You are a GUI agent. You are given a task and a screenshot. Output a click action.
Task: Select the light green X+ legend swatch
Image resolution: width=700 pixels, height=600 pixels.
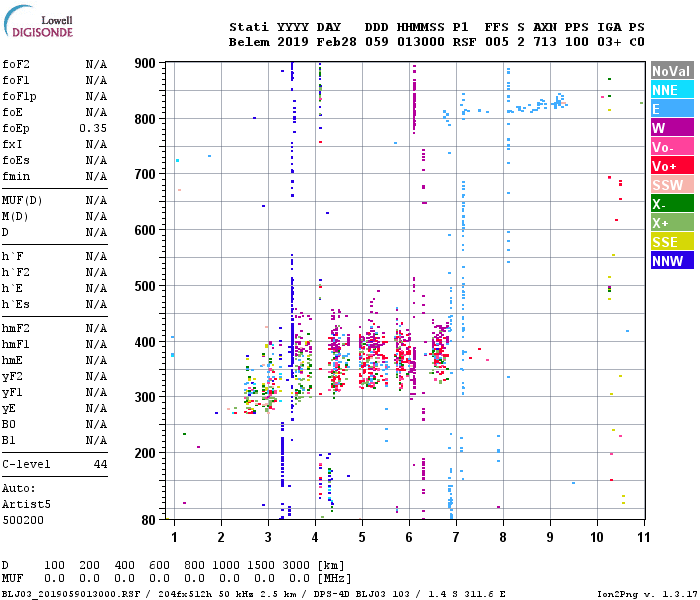672,223
